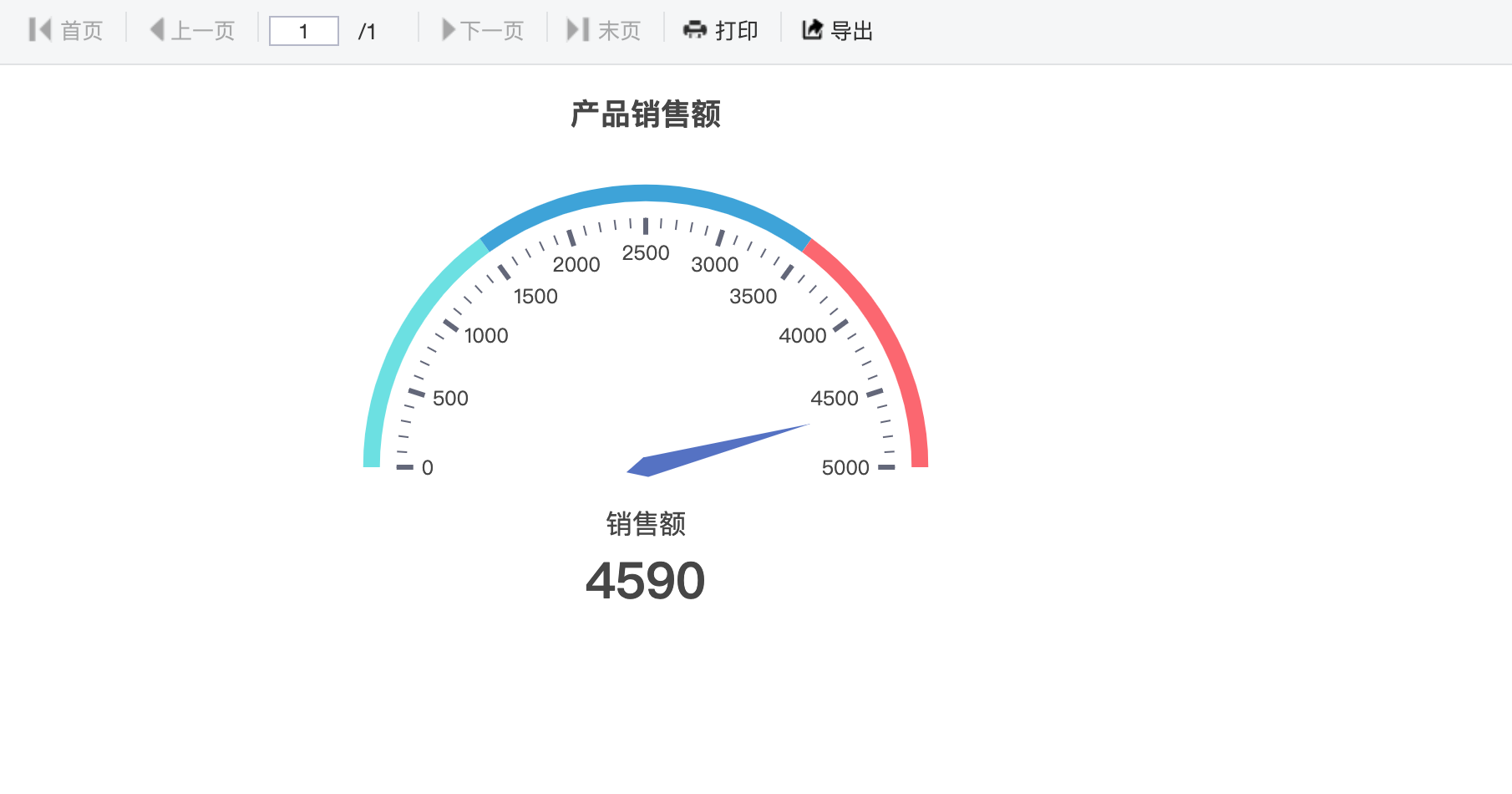Click the 末页 label

point(619,31)
